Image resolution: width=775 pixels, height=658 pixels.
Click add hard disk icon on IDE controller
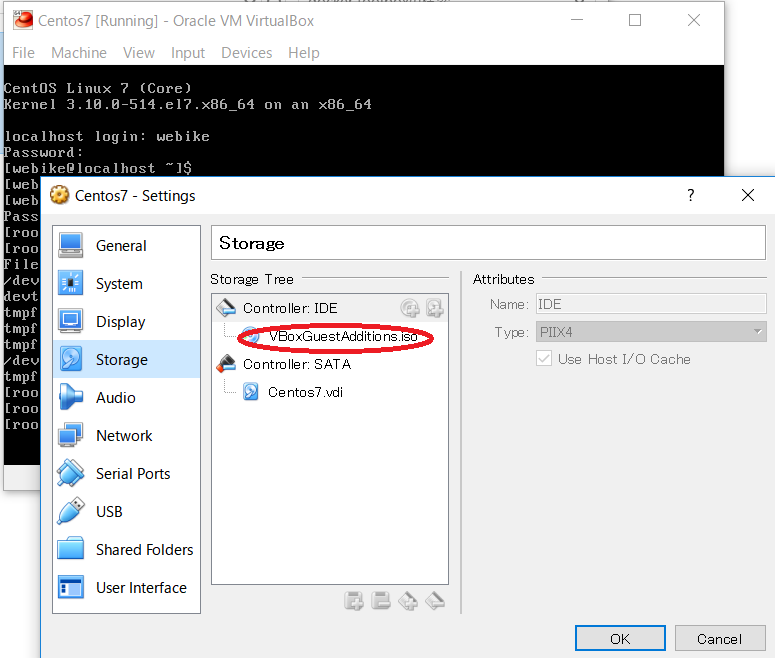[434, 308]
